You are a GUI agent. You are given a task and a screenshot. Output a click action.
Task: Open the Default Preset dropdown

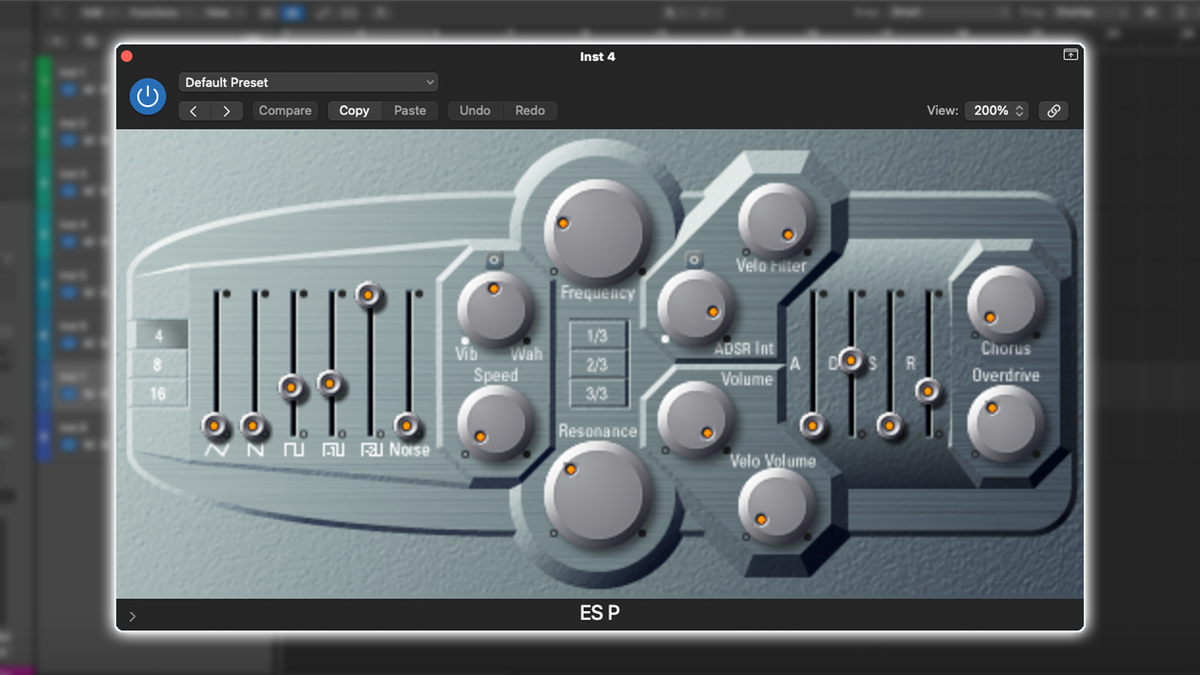click(308, 82)
